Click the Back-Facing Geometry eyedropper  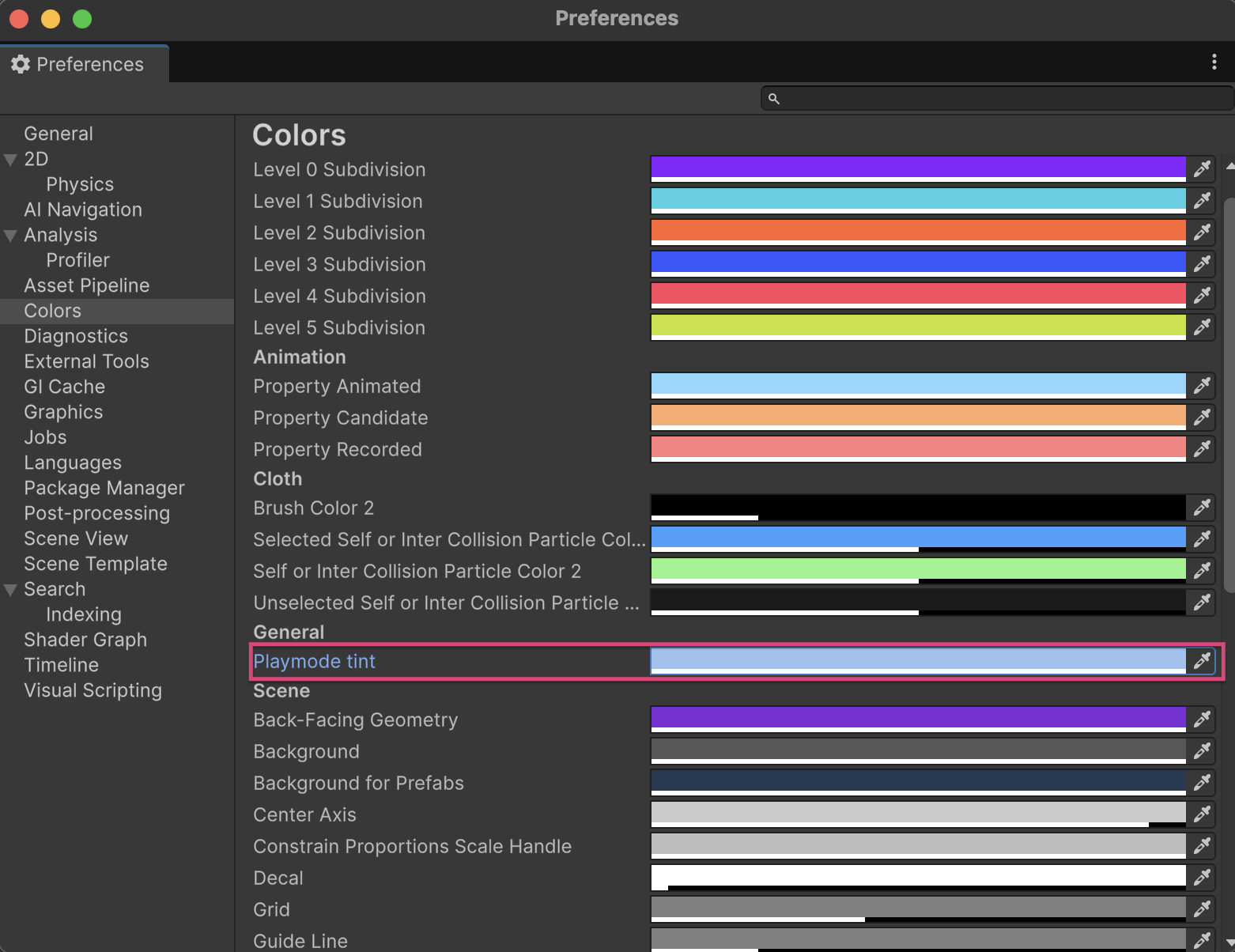(x=1202, y=720)
